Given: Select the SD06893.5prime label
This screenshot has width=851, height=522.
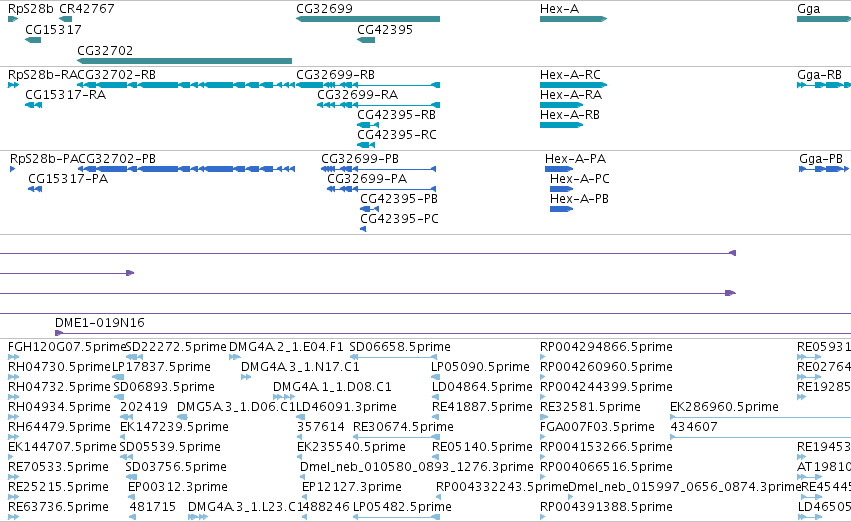Looking at the screenshot, I should click(x=164, y=387).
